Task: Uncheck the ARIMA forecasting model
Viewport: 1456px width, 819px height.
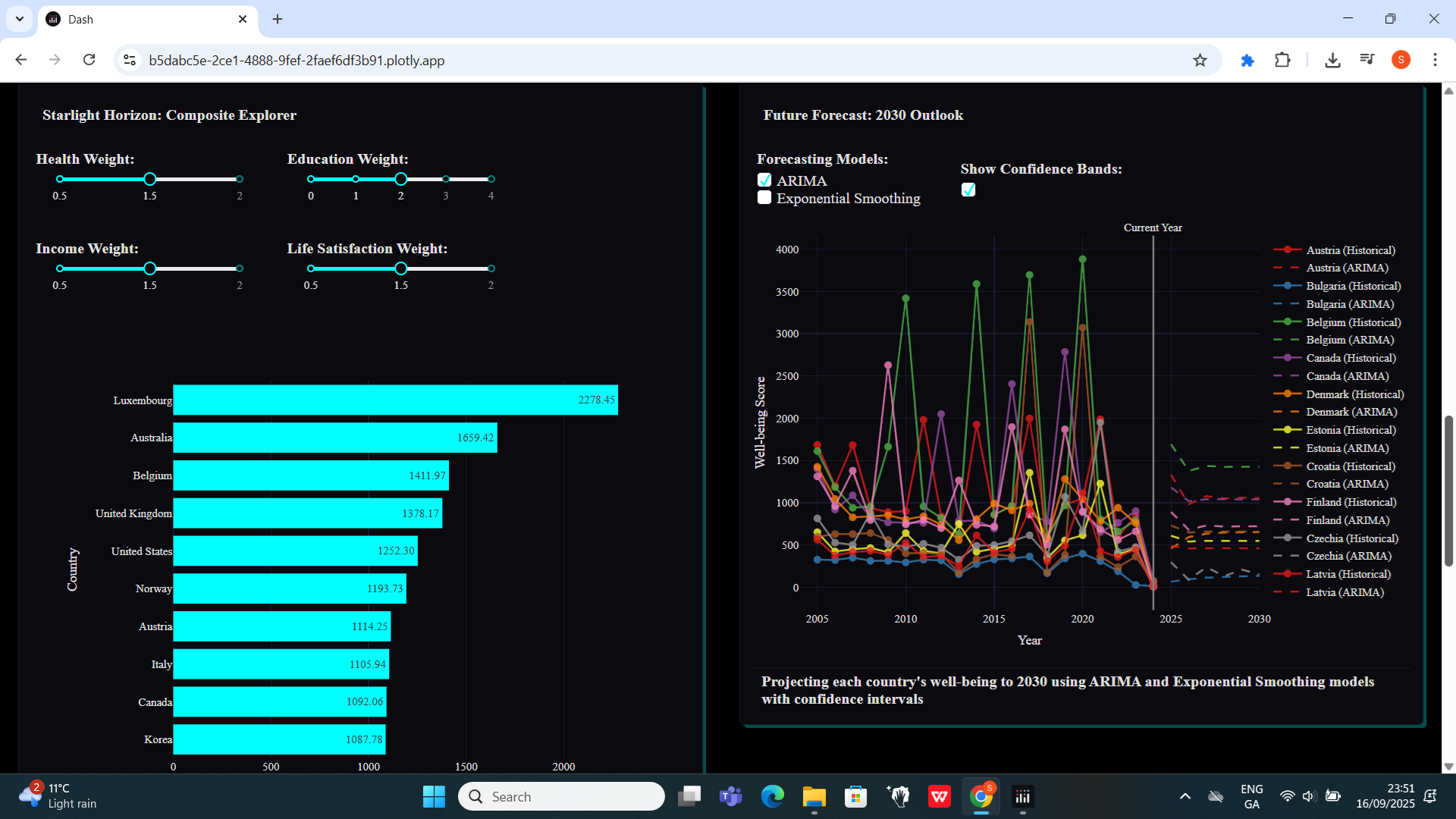Action: click(764, 180)
